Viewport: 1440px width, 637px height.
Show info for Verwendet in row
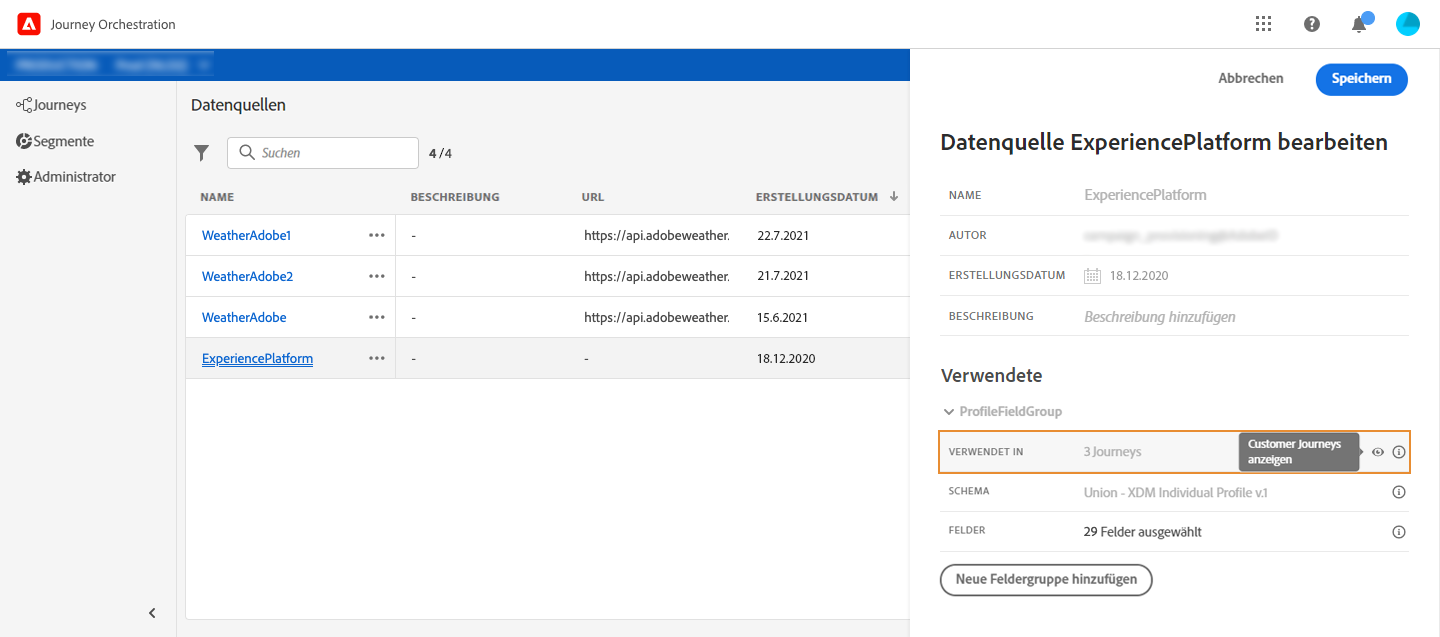[x=1399, y=452]
